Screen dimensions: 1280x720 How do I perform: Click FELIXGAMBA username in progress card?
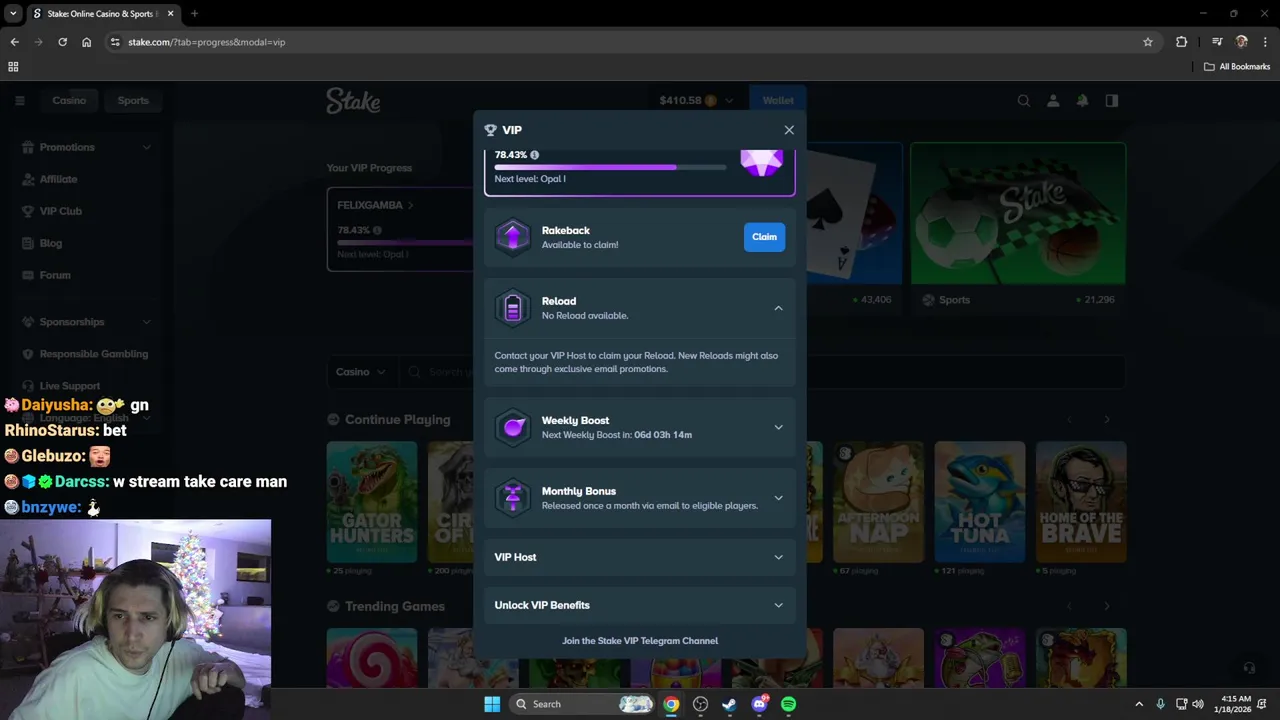click(x=370, y=205)
